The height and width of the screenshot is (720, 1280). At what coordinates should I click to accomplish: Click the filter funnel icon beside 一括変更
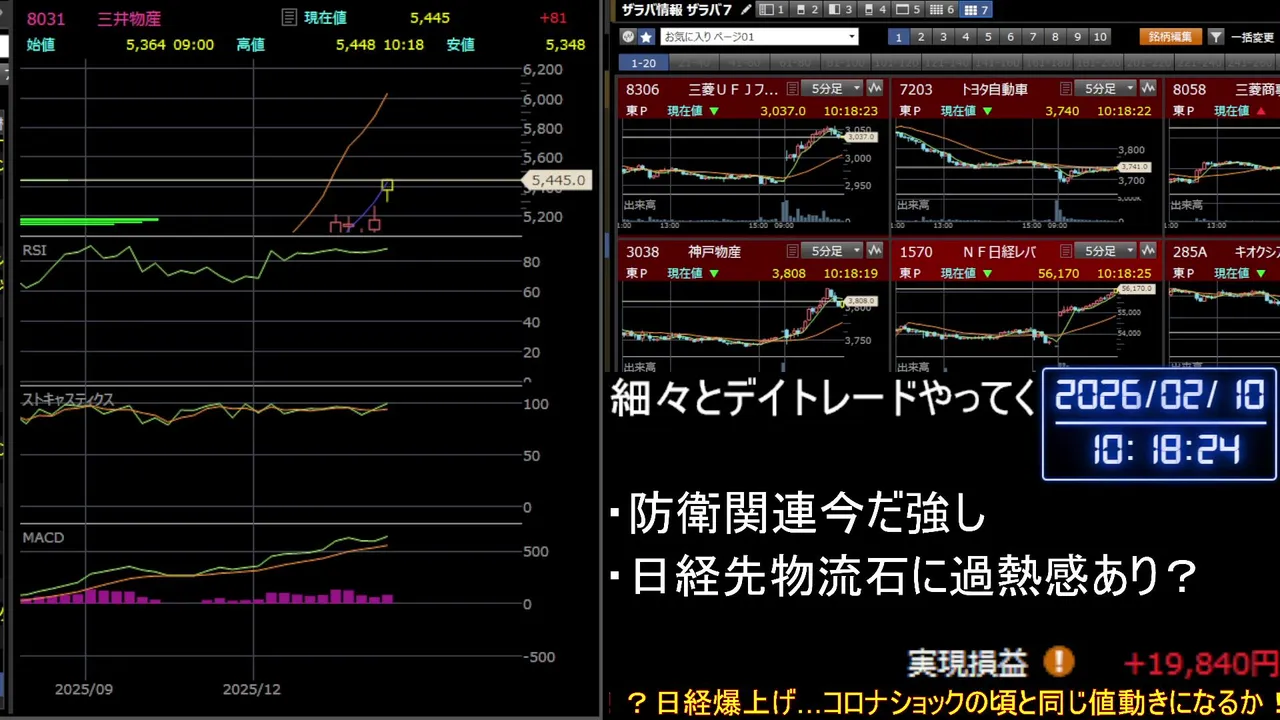click(1216, 37)
